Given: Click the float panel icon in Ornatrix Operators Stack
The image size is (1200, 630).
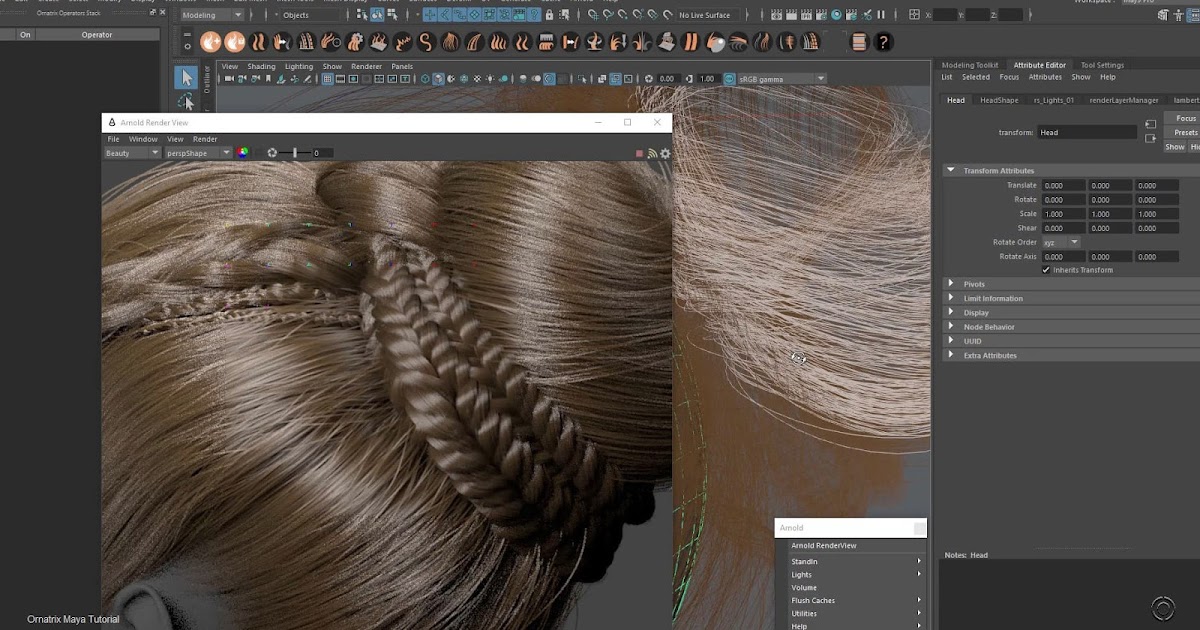Looking at the screenshot, I should tap(152, 12).
